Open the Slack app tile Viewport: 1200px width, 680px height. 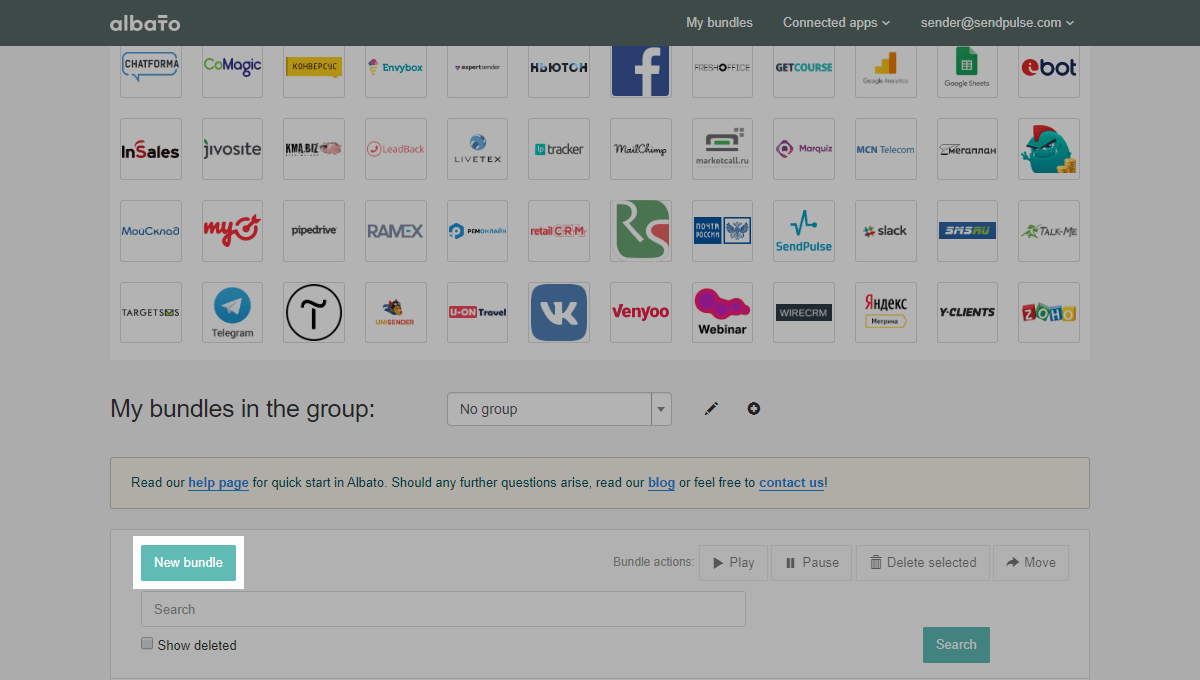pos(886,231)
